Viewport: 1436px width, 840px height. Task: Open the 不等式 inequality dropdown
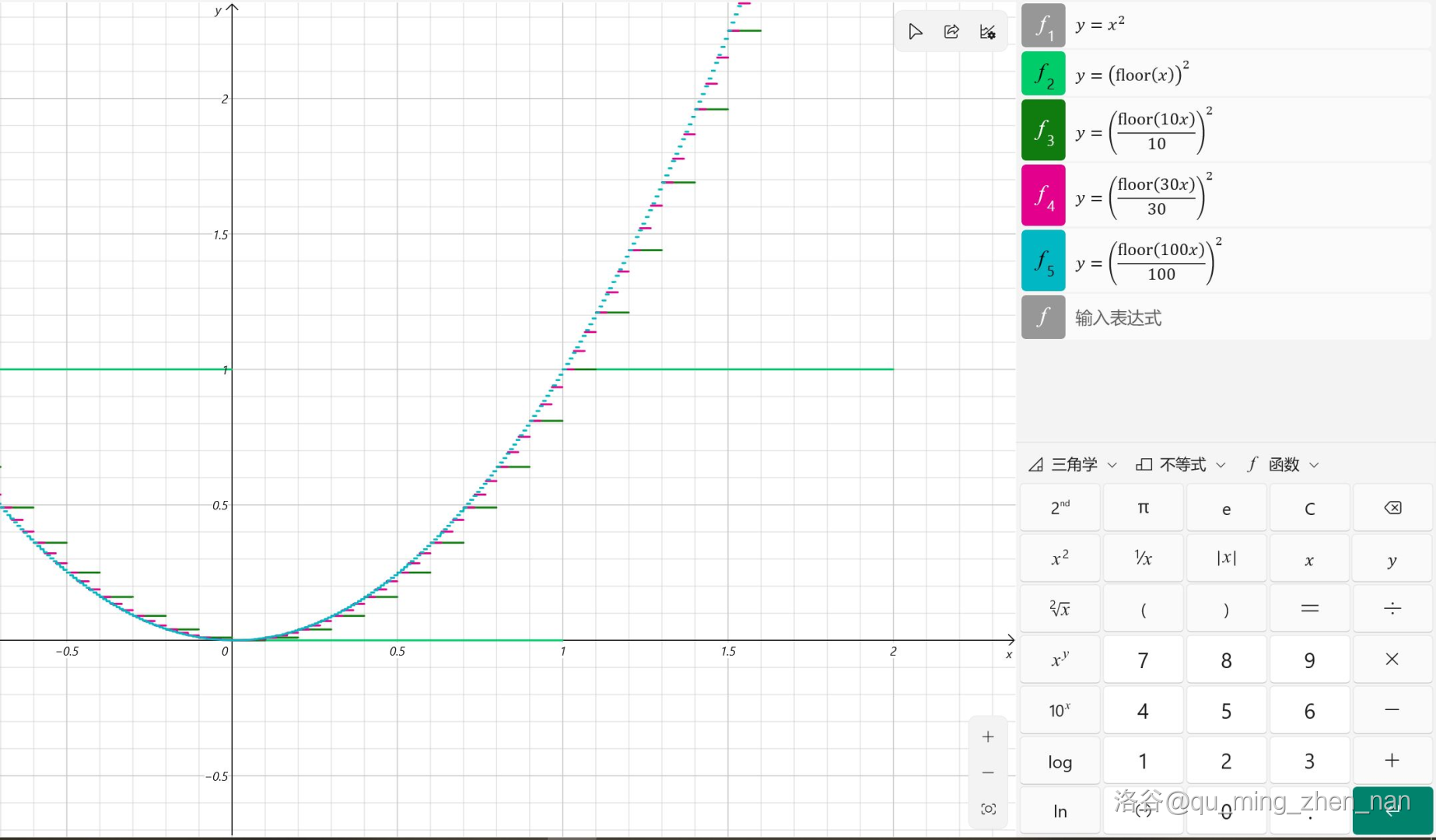tap(1181, 465)
